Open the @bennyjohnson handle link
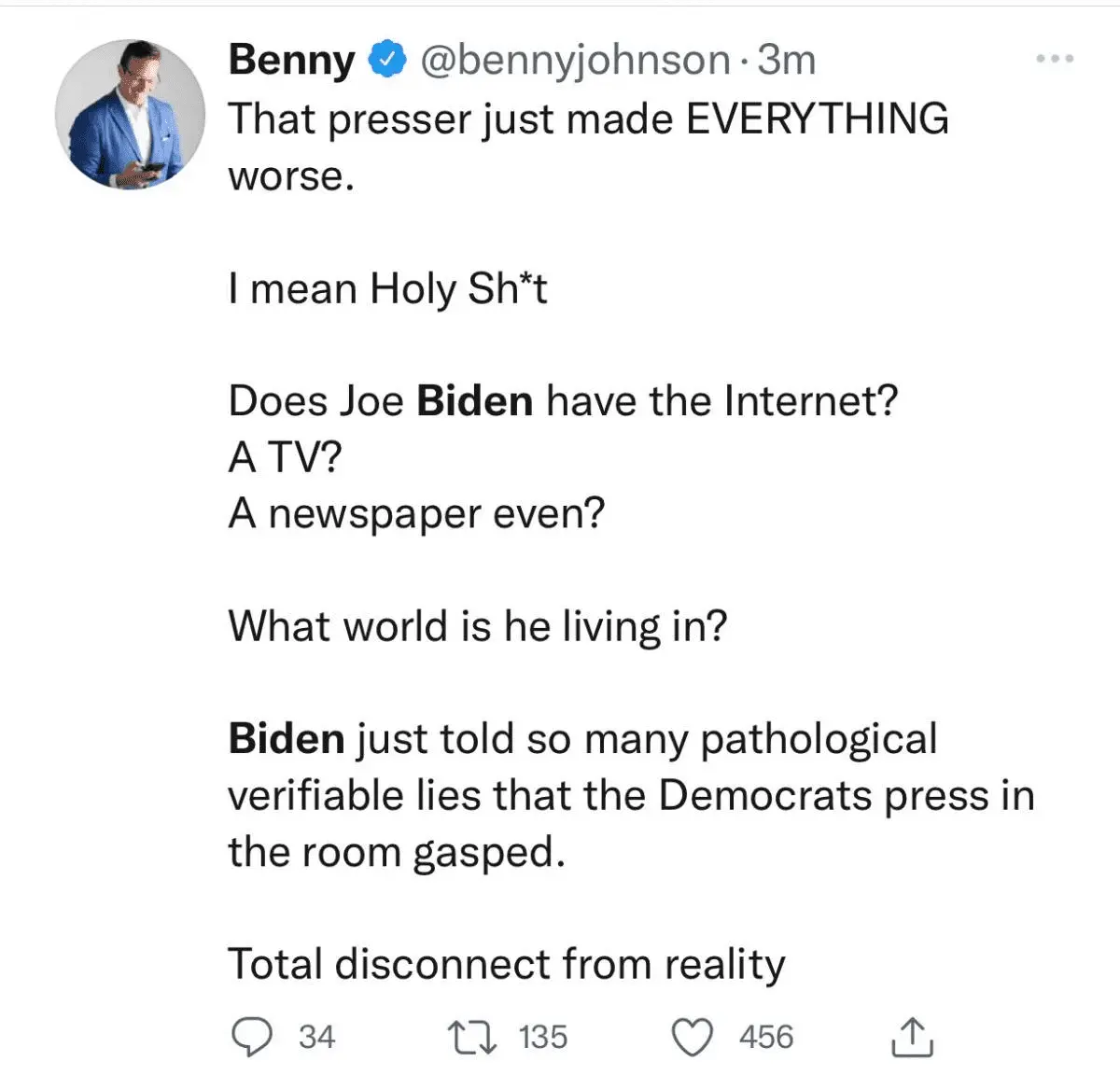Screen dimensions: 1120x1089 point(575,60)
